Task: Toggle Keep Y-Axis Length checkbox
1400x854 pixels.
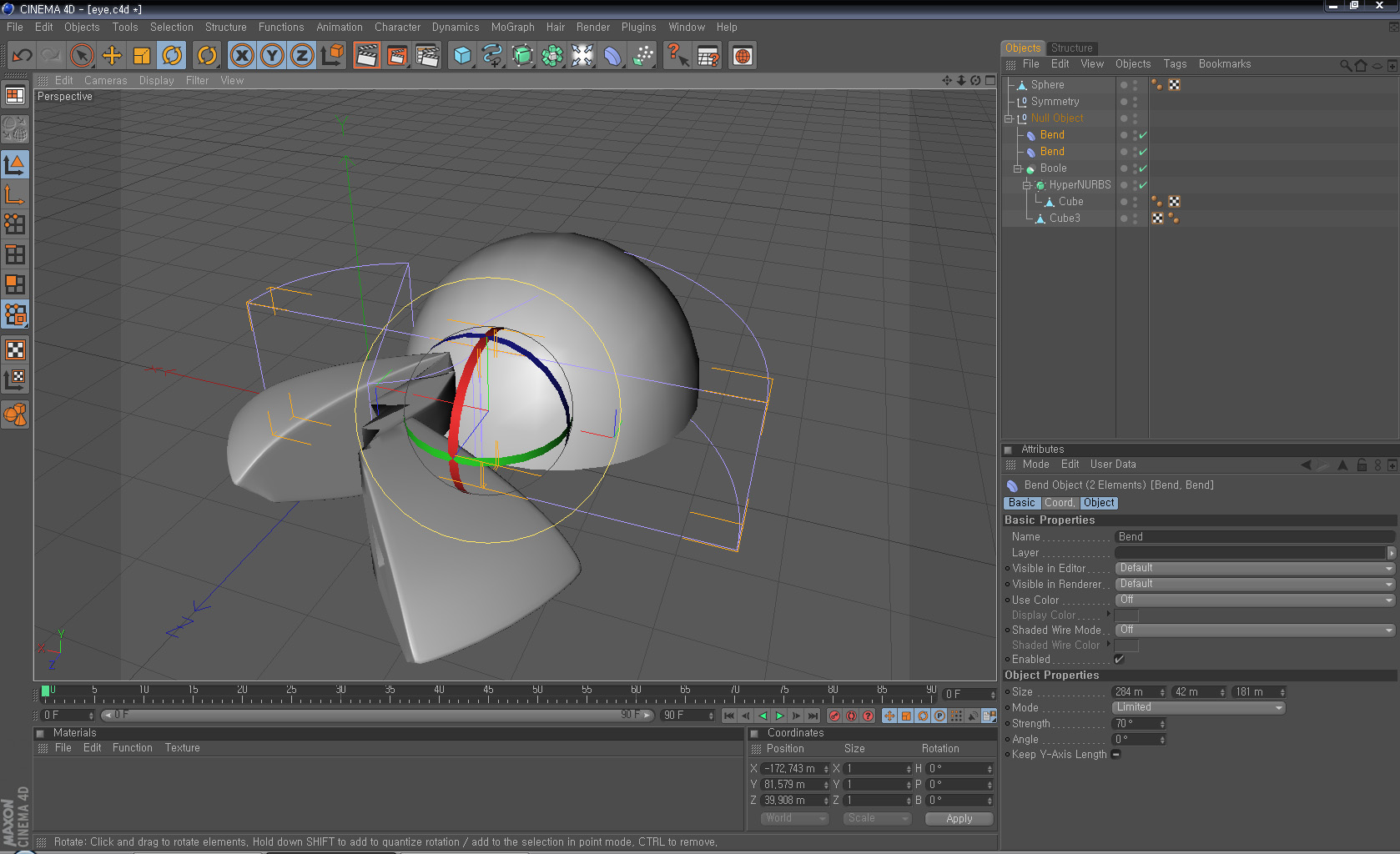Action: (1116, 755)
